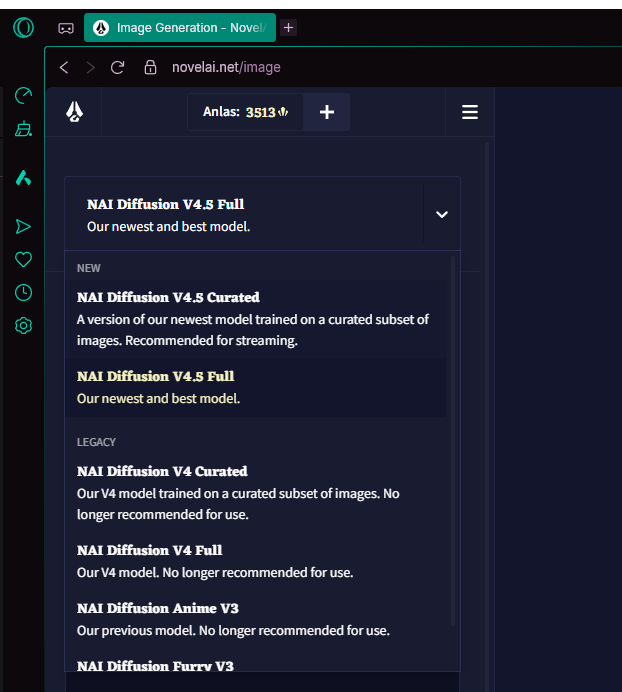
Task: Open GX Control speedometer in sidebar
Action: tap(24, 96)
